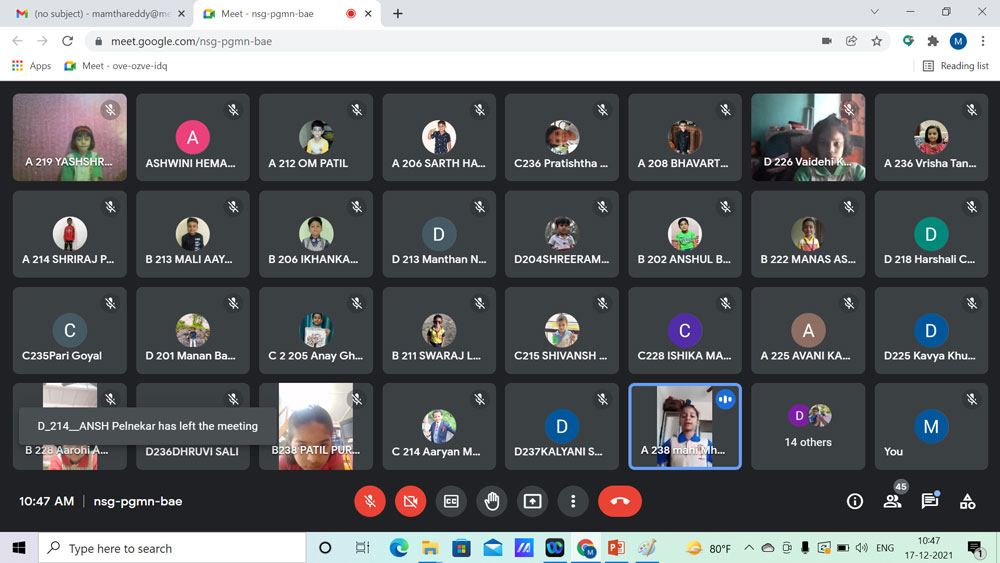Screen dimensions: 1000x563
Task: Click the raise hand icon
Action: pos(492,501)
